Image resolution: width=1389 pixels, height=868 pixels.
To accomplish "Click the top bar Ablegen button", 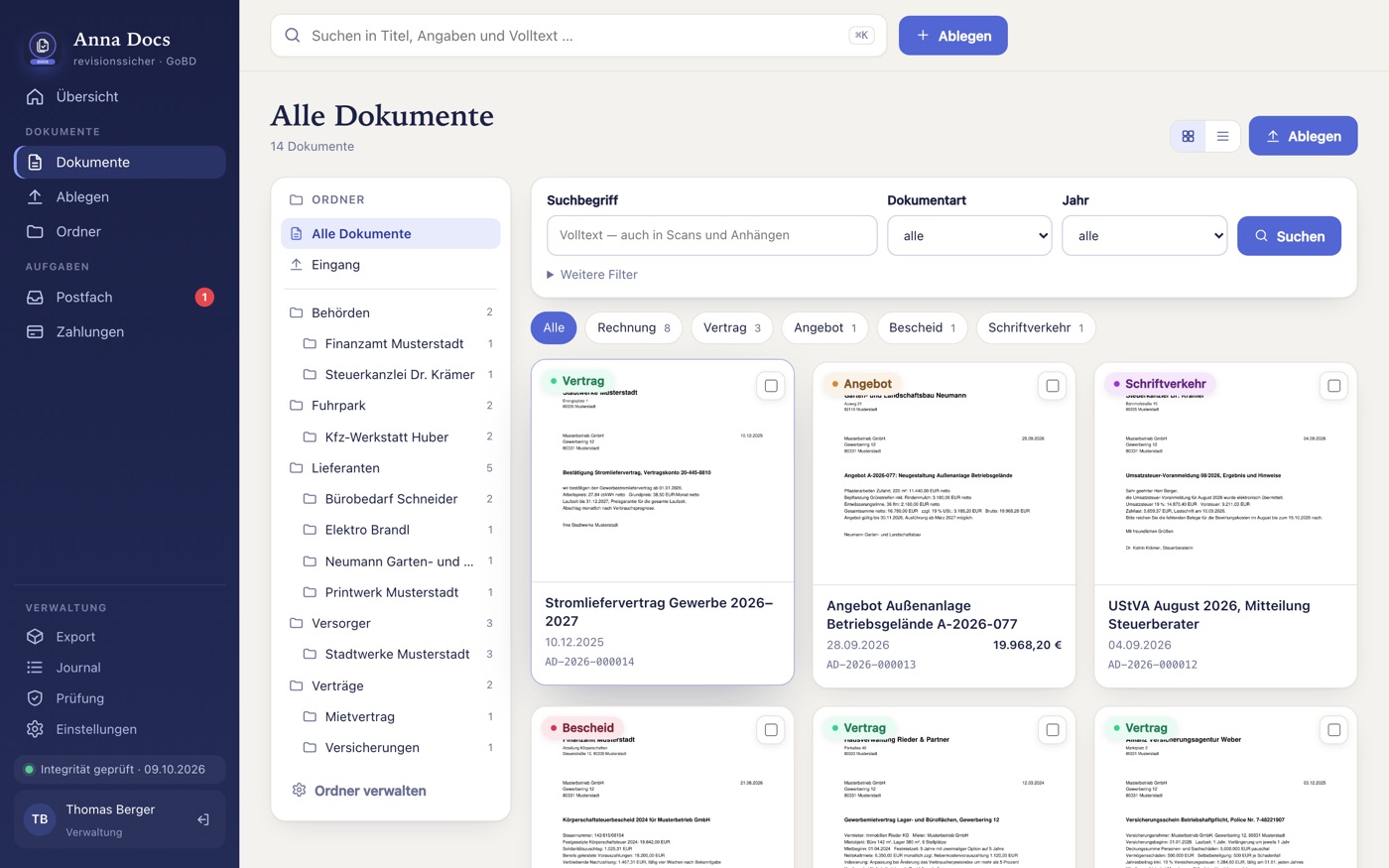I will point(953,36).
